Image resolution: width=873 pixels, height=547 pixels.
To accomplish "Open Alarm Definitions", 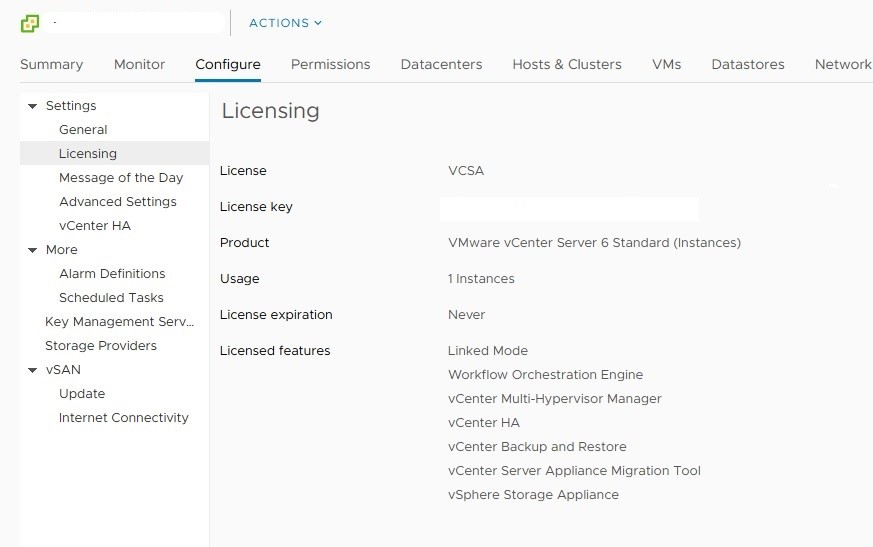I will [112, 273].
